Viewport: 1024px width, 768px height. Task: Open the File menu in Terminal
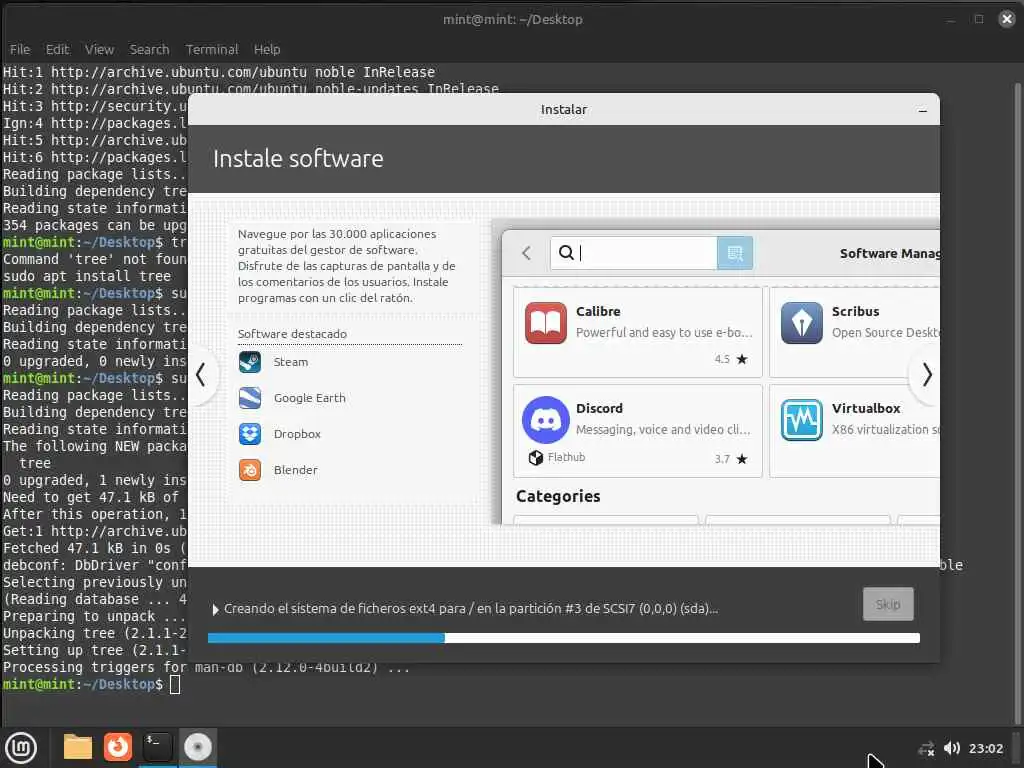click(20, 50)
